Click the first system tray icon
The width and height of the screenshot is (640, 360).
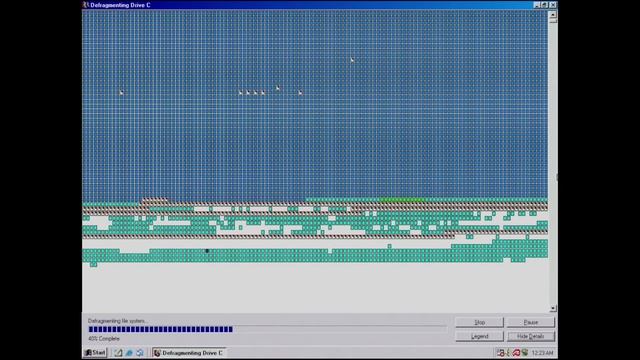[501, 353]
